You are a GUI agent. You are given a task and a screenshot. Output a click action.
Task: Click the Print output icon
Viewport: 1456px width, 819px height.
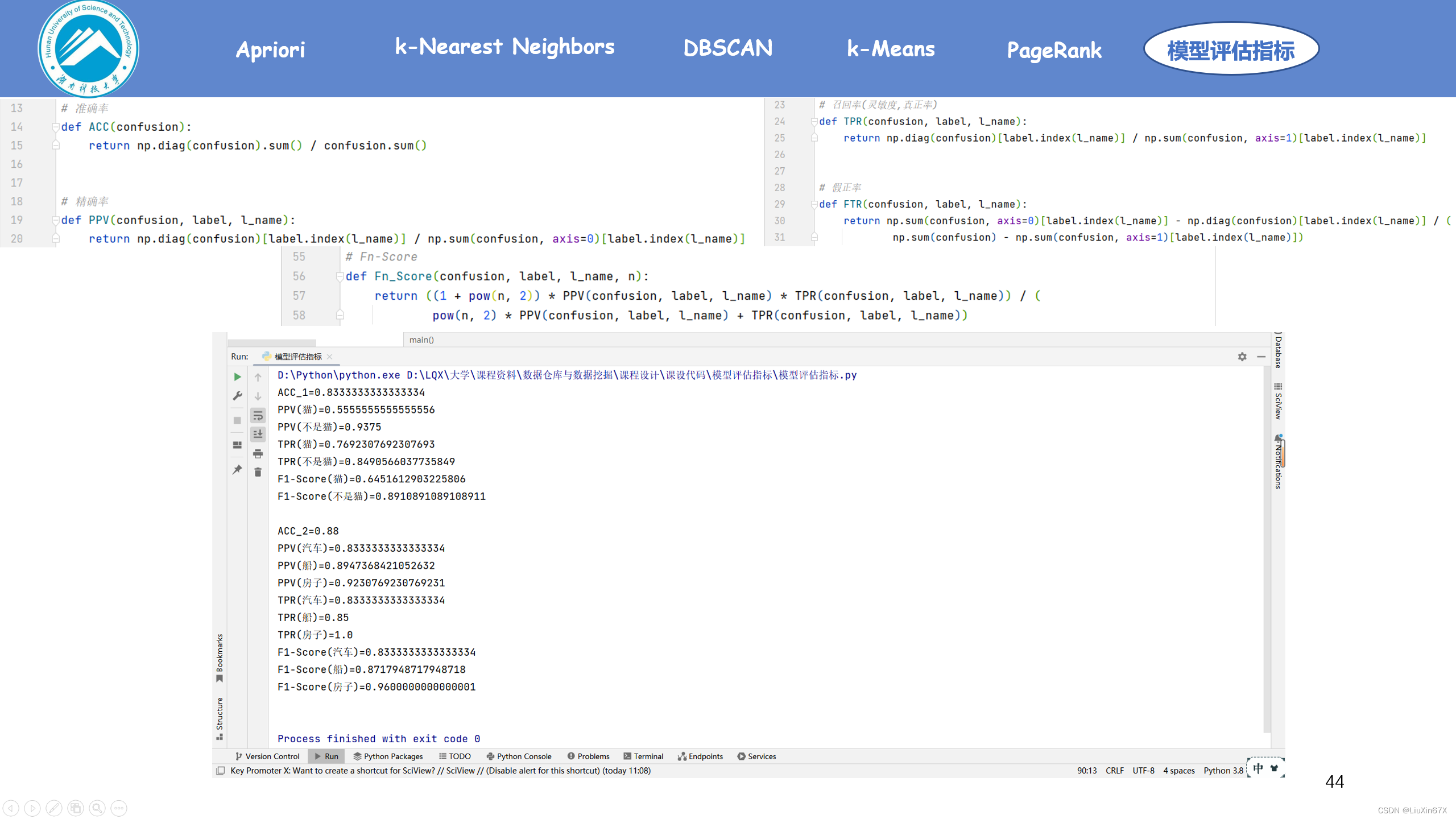coord(258,453)
